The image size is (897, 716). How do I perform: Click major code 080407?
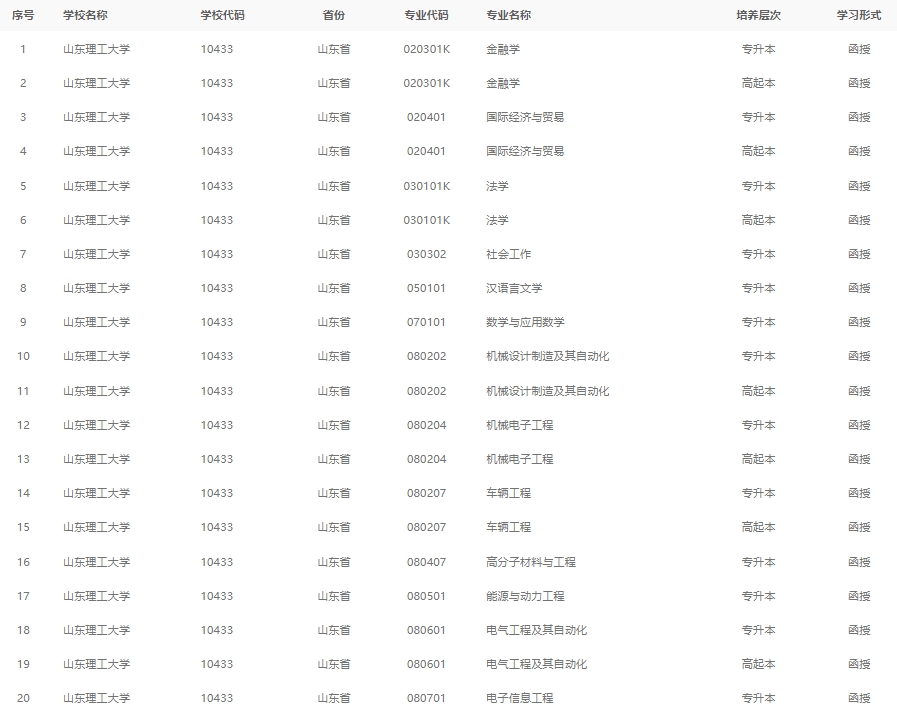coord(426,562)
